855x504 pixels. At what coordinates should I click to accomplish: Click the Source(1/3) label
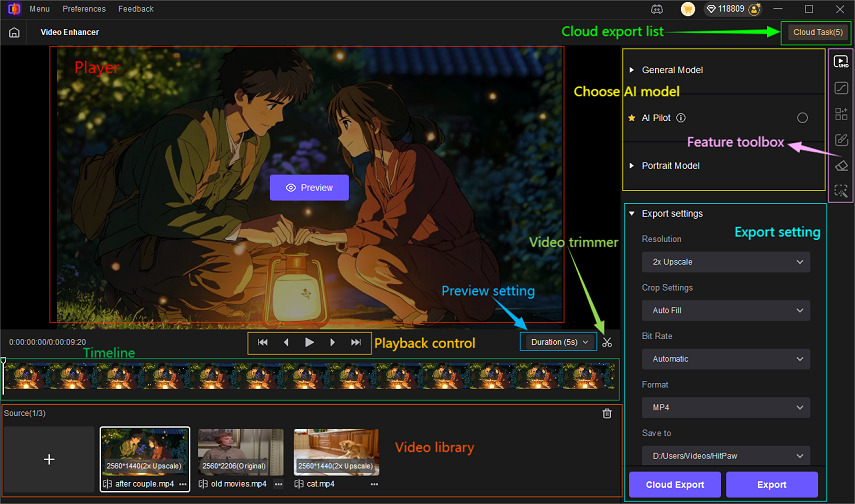coord(25,413)
